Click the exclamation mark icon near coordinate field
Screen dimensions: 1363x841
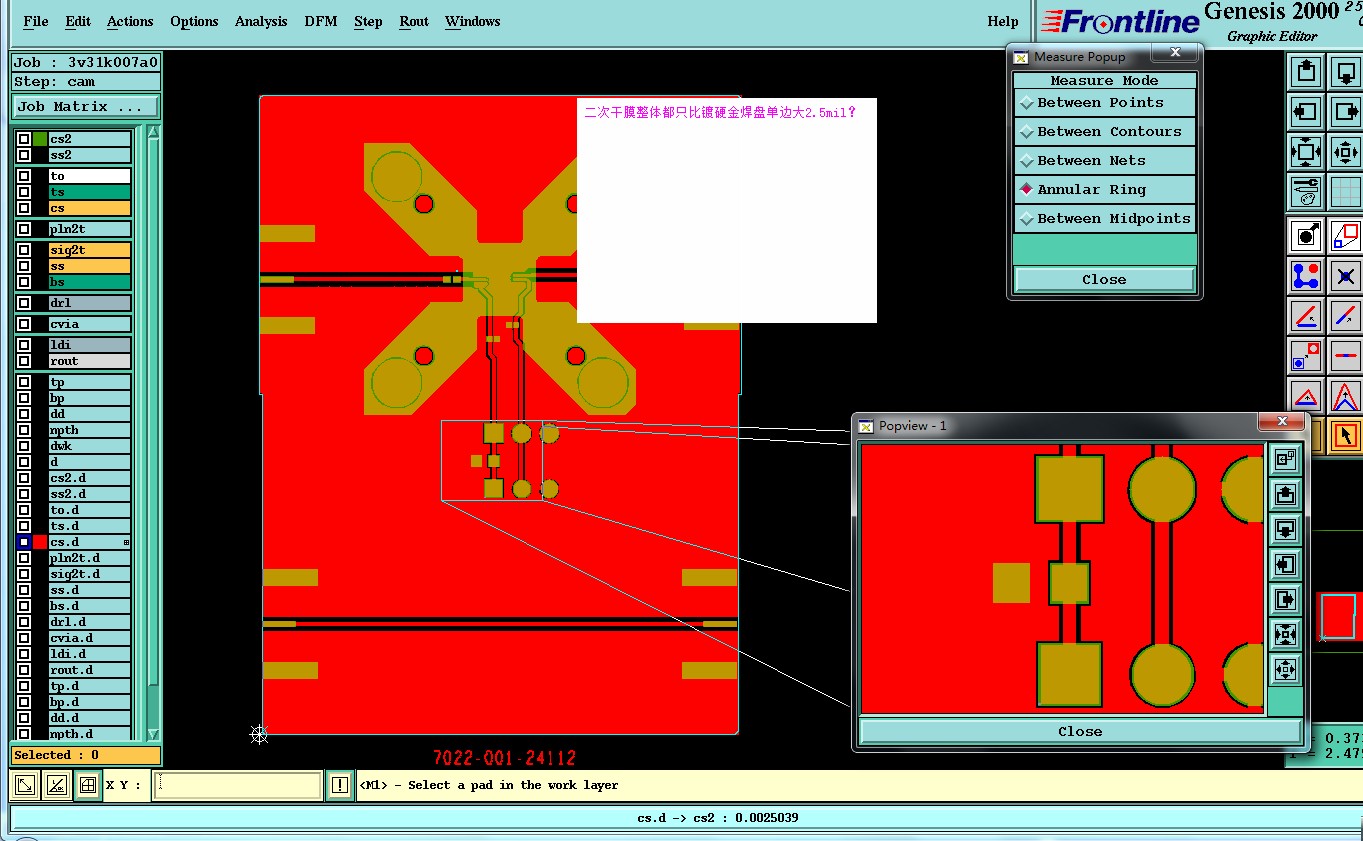340,785
